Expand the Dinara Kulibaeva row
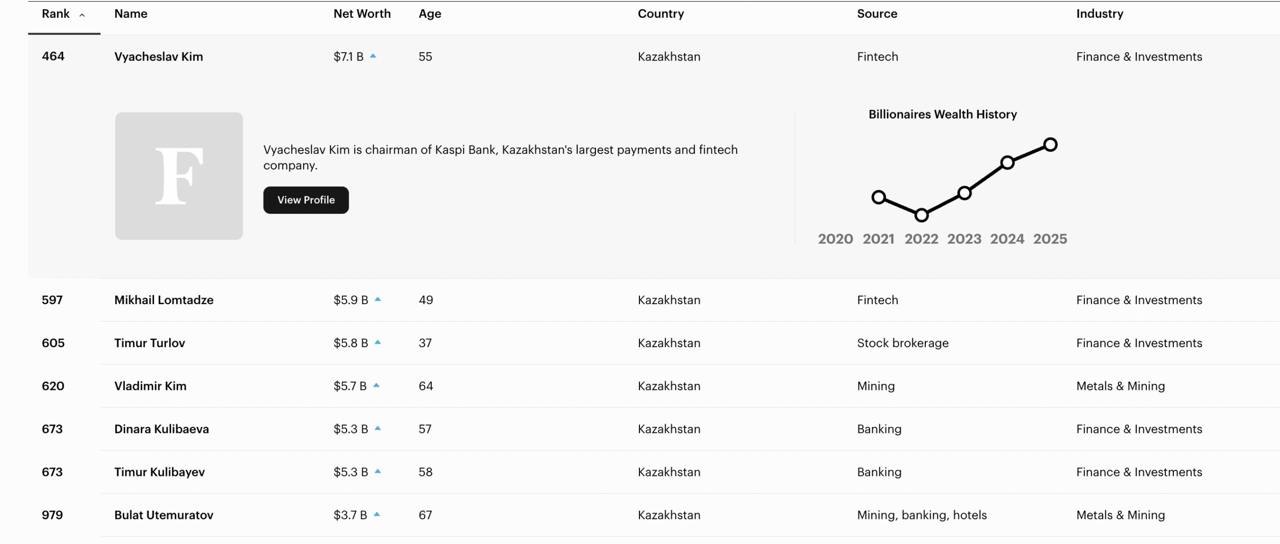 point(161,429)
